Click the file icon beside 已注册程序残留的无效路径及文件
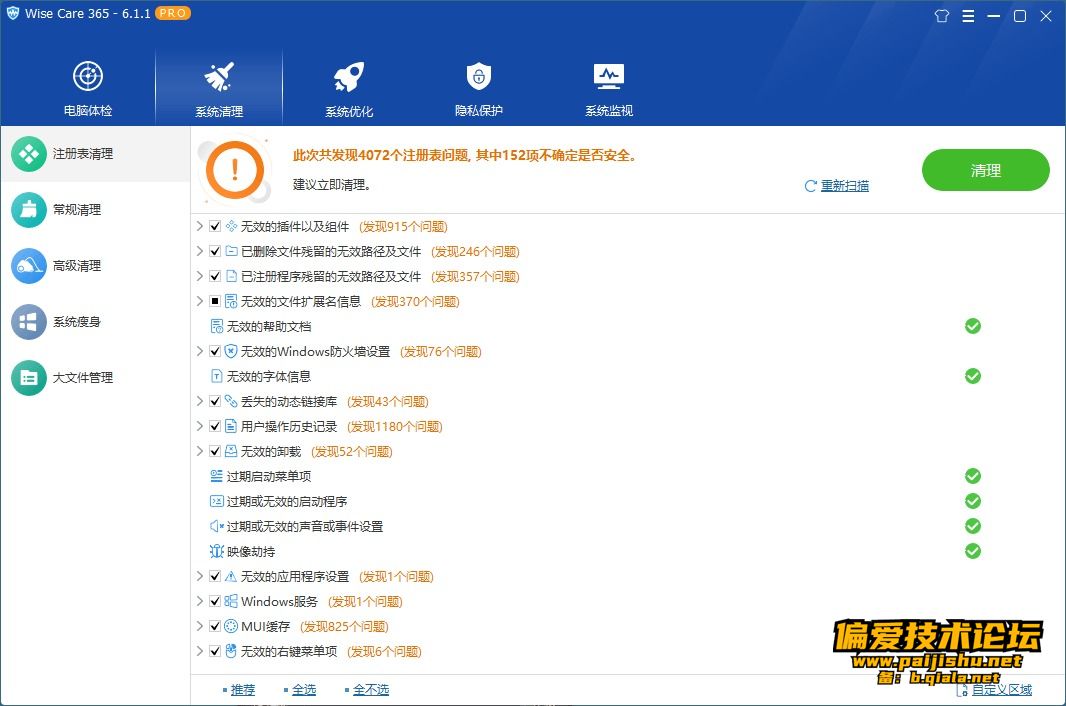This screenshot has height=706, width=1066. coord(231,276)
